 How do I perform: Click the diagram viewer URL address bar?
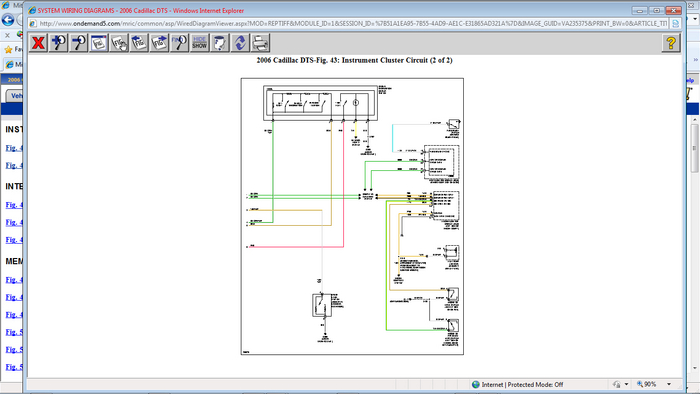[353, 23]
